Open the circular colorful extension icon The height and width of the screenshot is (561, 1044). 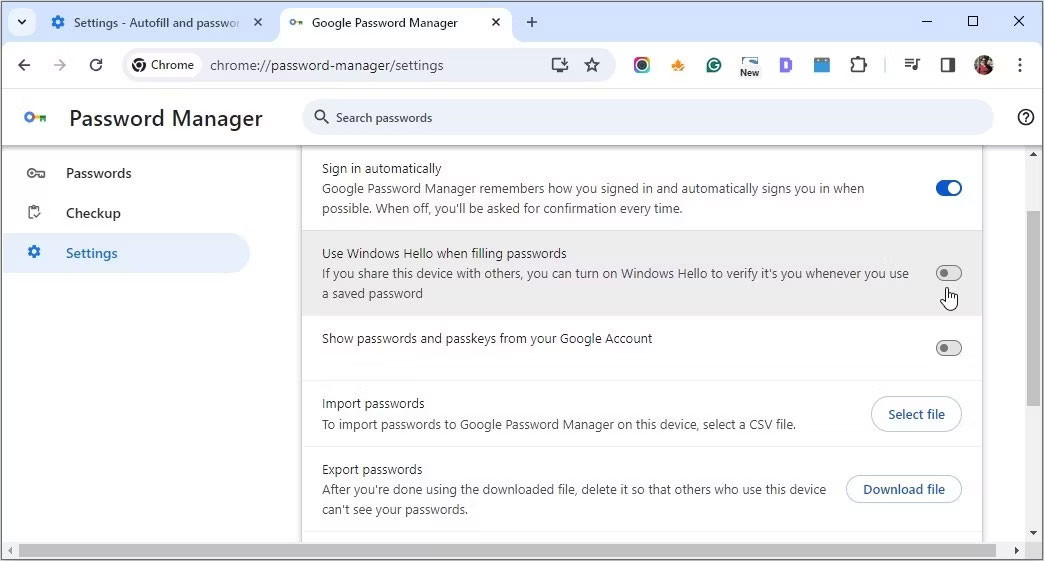642,65
